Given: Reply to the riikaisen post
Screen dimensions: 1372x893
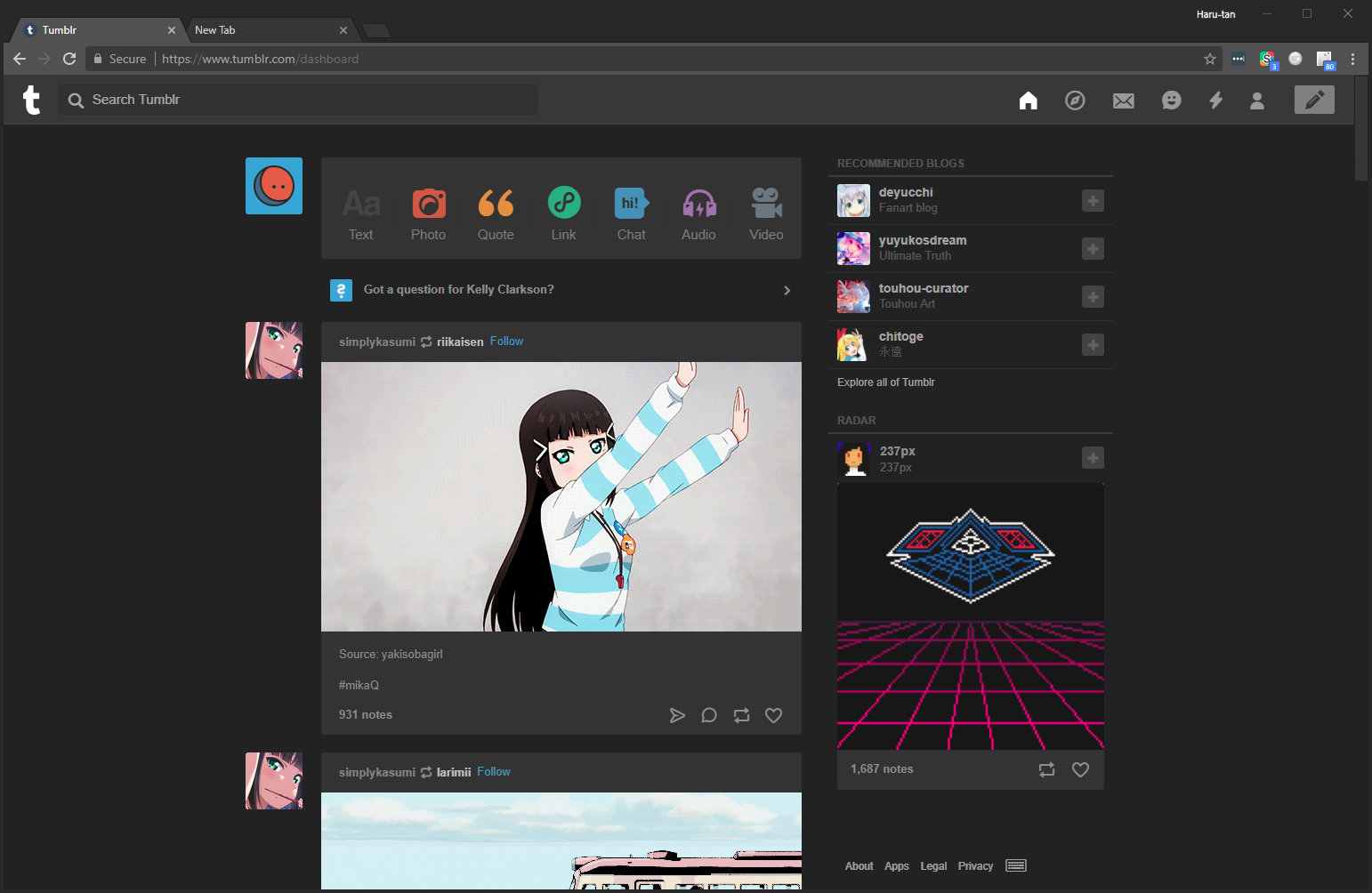Looking at the screenshot, I should [x=709, y=715].
